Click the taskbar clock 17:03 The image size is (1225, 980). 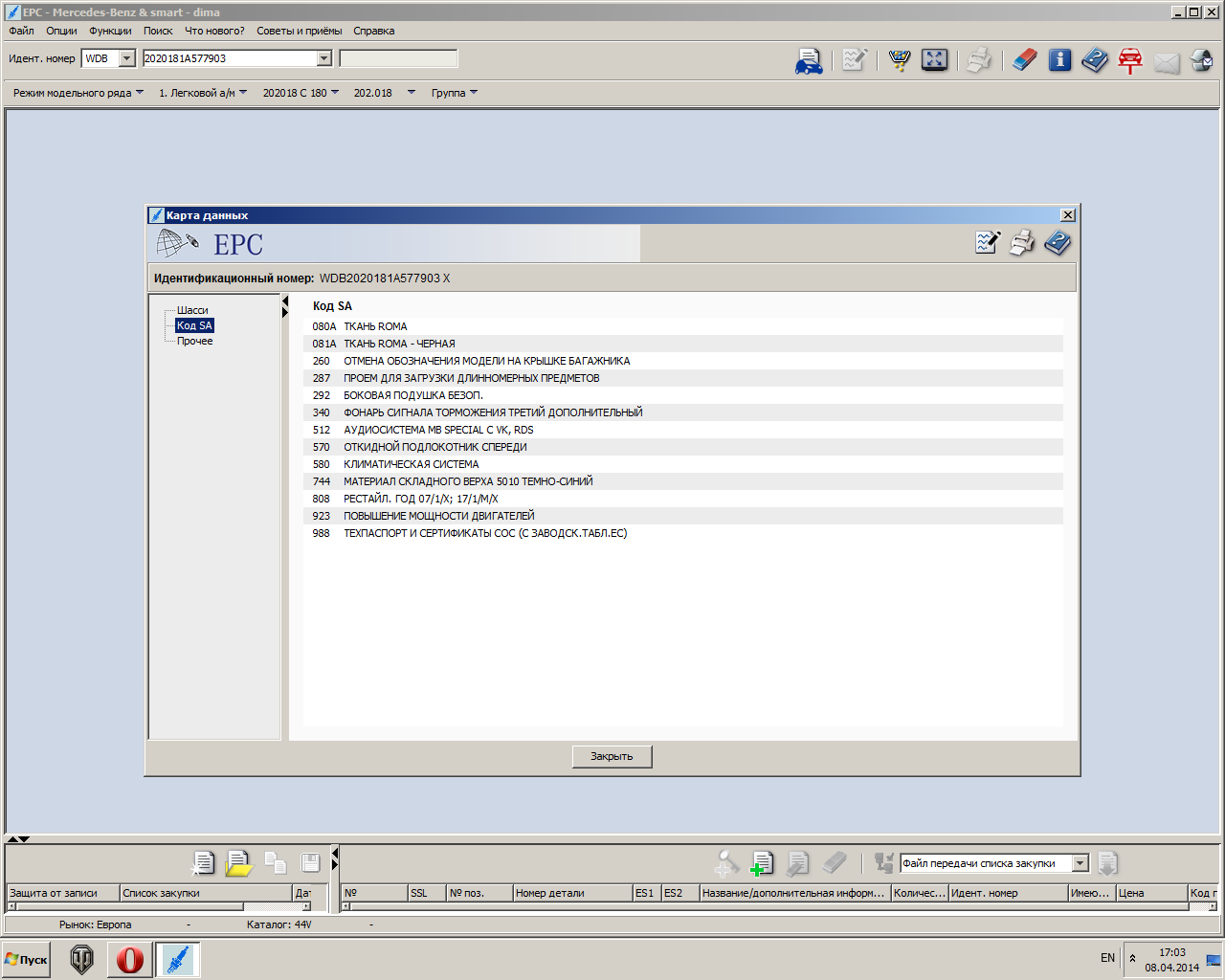pyautogui.click(x=1171, y=952)
